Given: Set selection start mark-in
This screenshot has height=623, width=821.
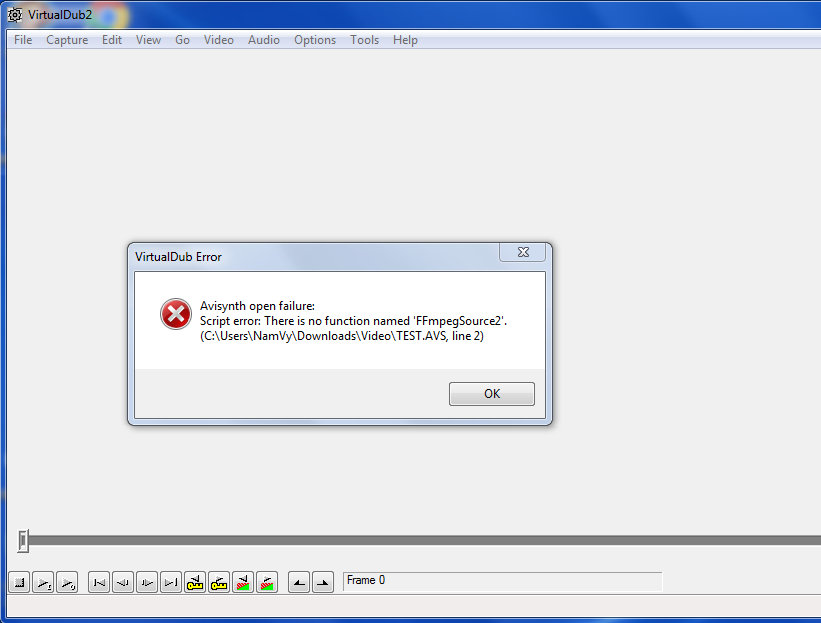Looking at the screenshot, I should [299, 582].
